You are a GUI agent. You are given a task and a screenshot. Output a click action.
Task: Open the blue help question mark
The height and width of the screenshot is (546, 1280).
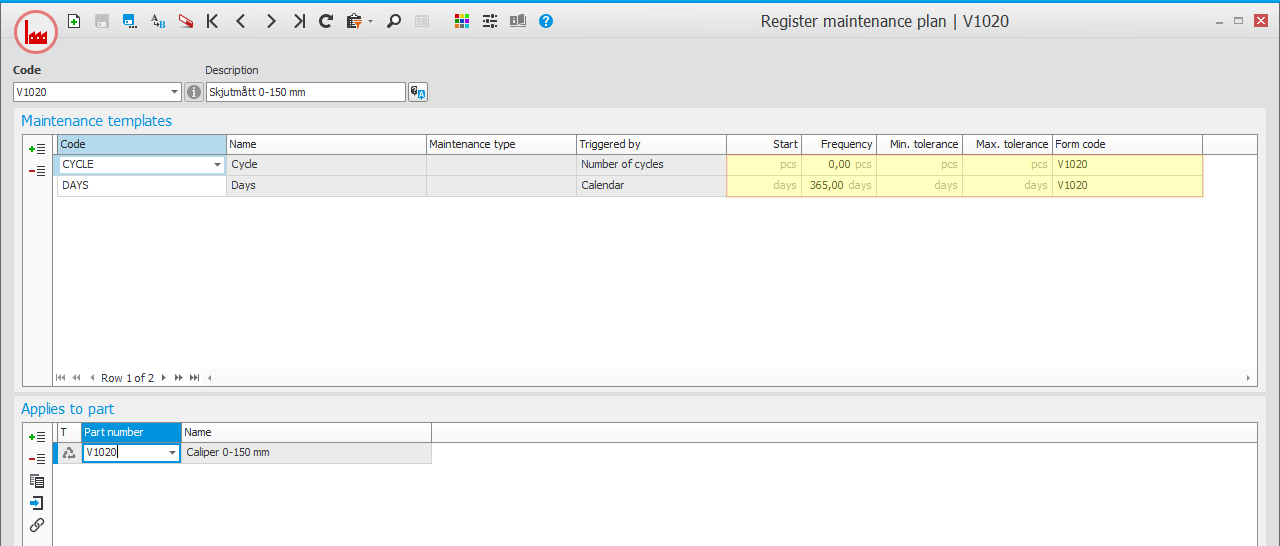point(546,21)
